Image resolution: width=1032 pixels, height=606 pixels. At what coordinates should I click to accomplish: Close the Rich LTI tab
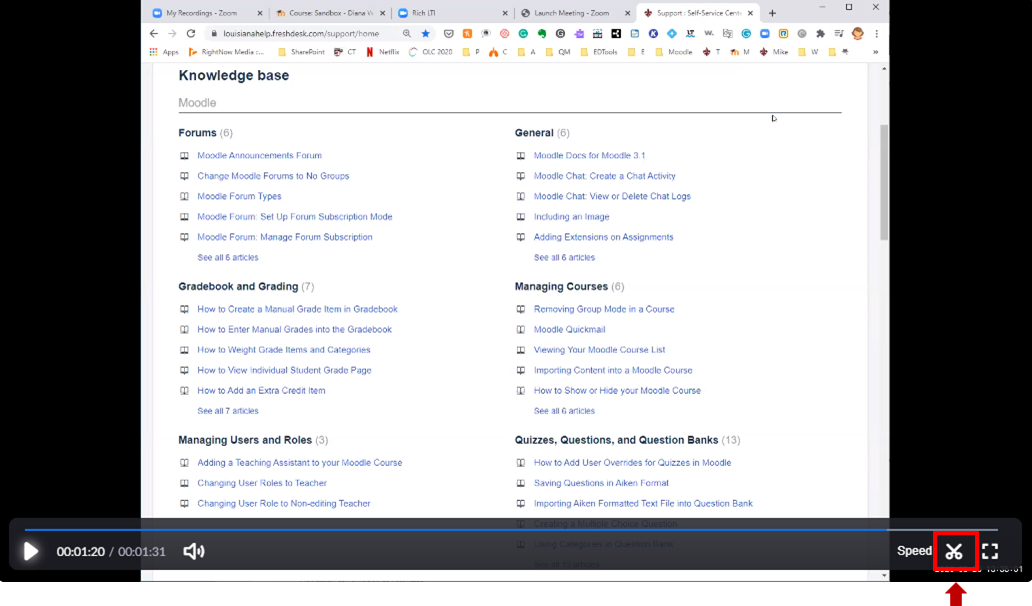point(505,13)
